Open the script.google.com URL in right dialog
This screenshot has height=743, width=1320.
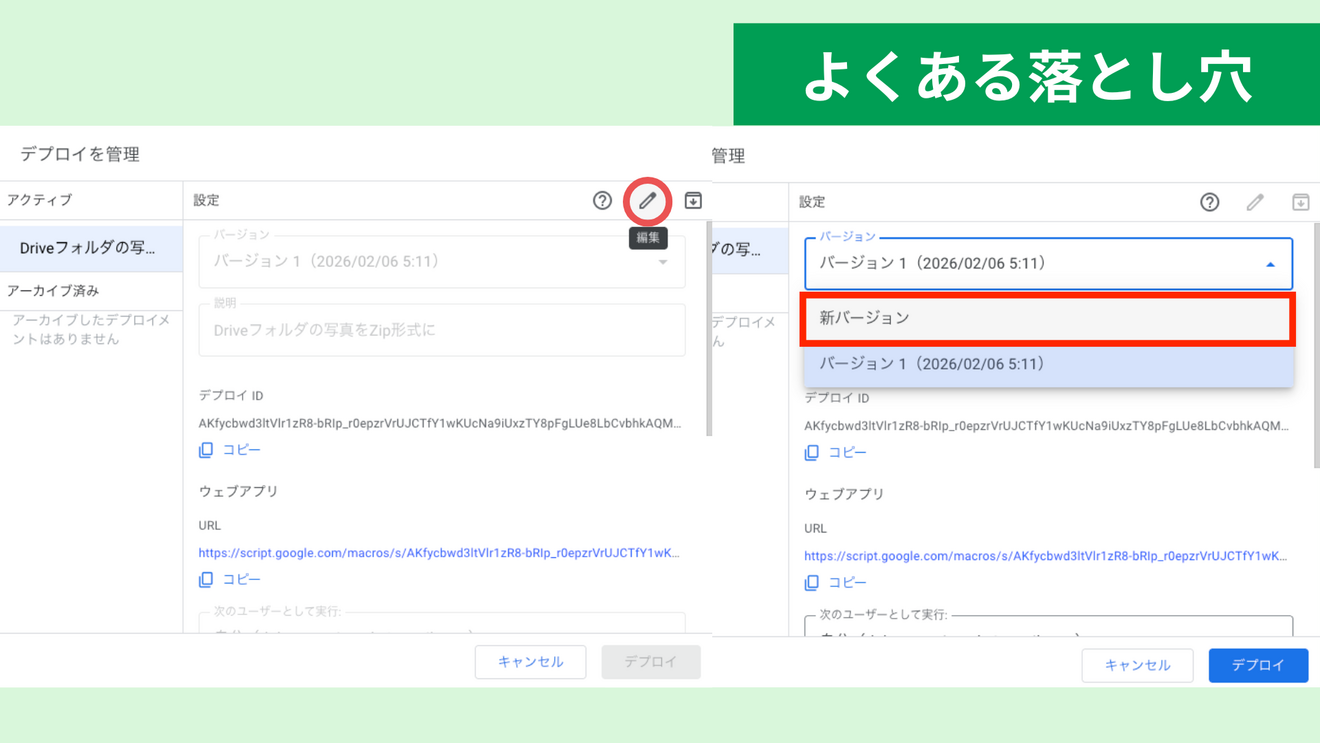(x=1046, y=555)
